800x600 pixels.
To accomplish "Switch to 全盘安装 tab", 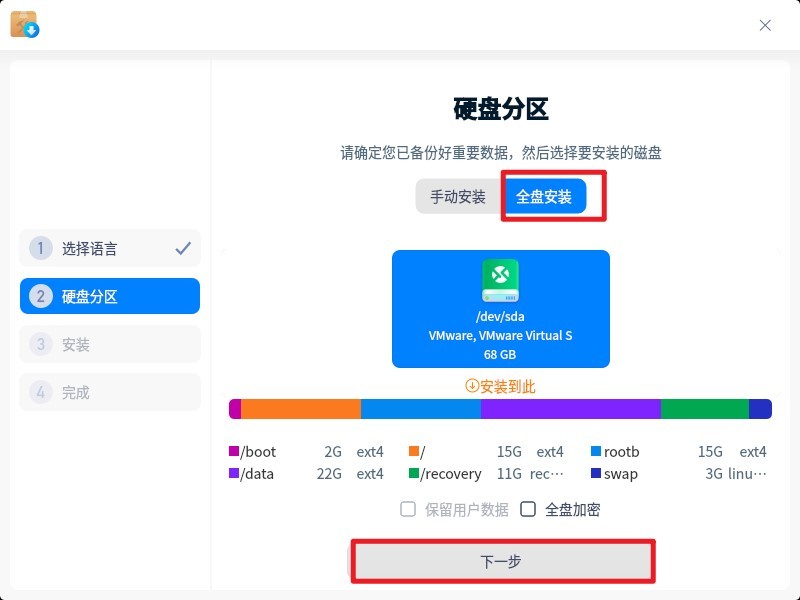I will (544, 196).
